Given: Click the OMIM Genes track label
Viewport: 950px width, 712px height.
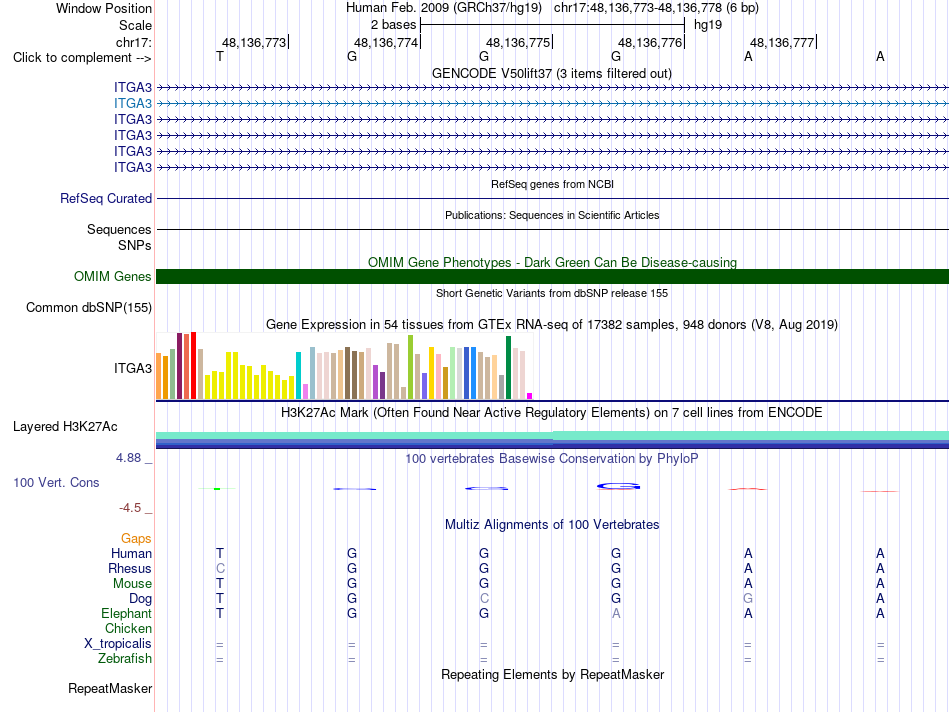Looking at the screenshot, I should pyautogui.click(x=112, y=276).
